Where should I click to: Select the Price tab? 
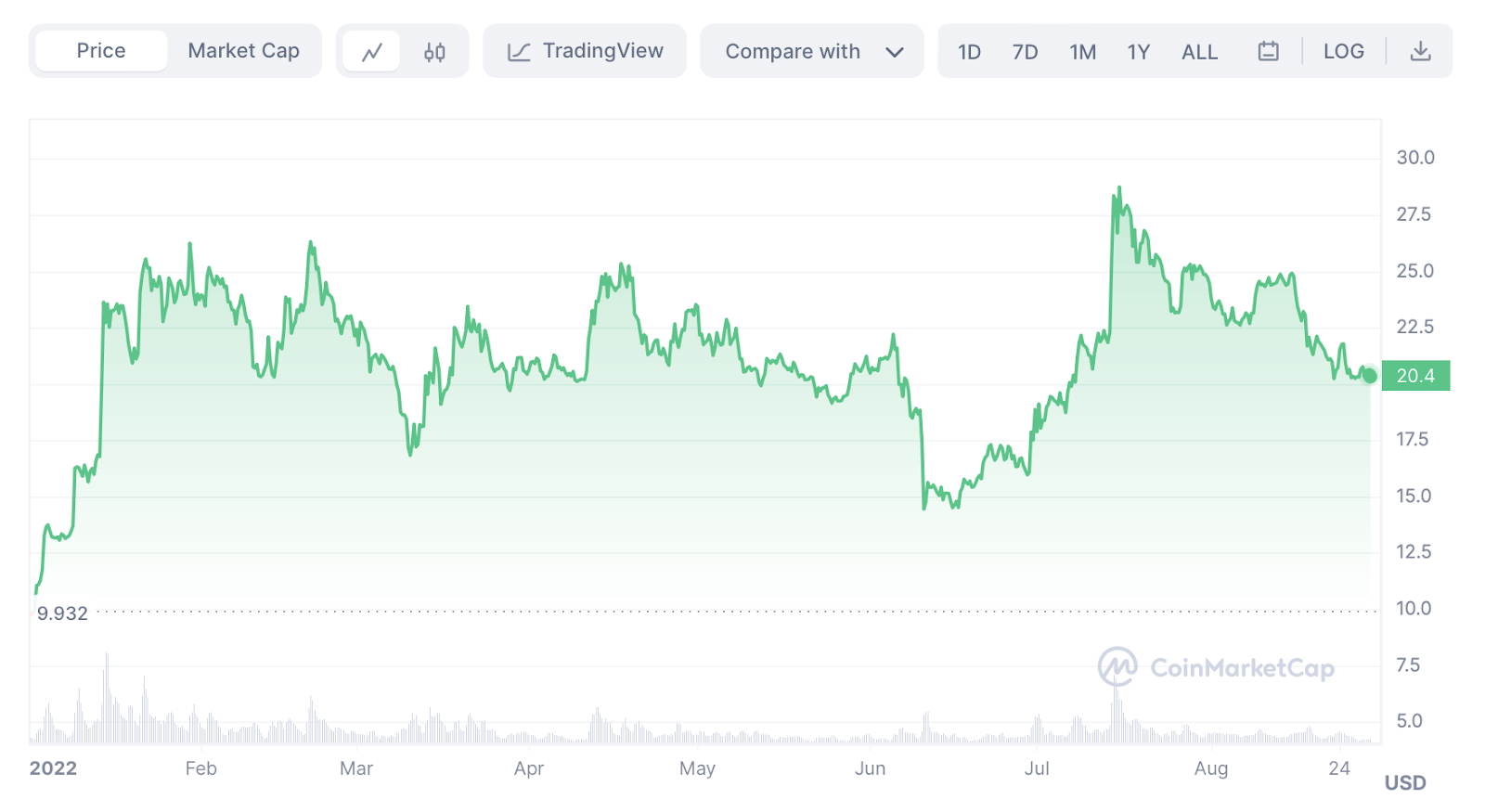pos(101,51)
